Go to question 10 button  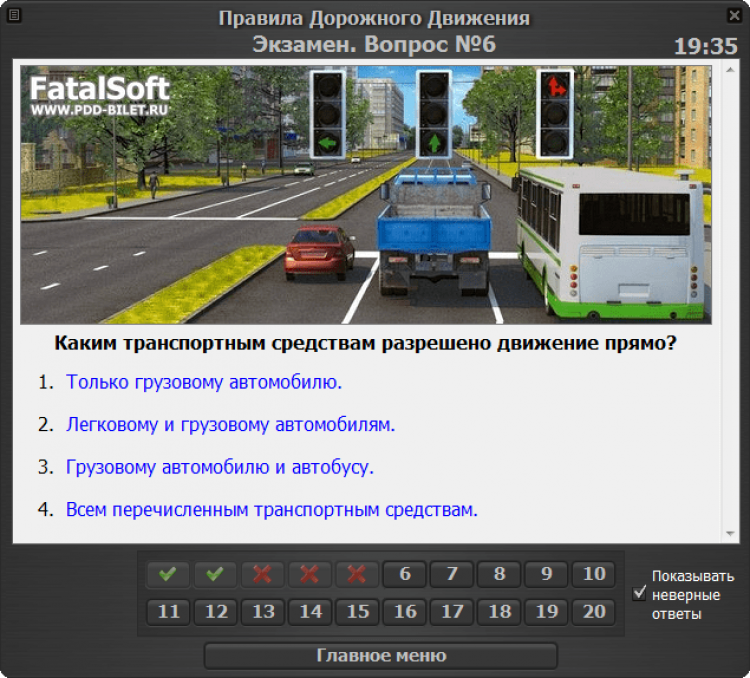594,574
